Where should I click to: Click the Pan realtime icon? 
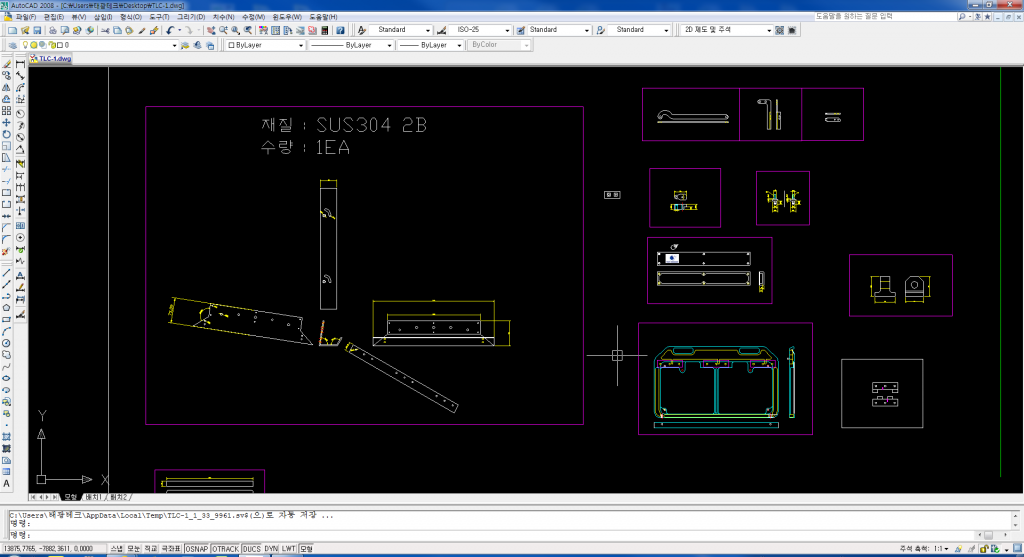point(211,30)
